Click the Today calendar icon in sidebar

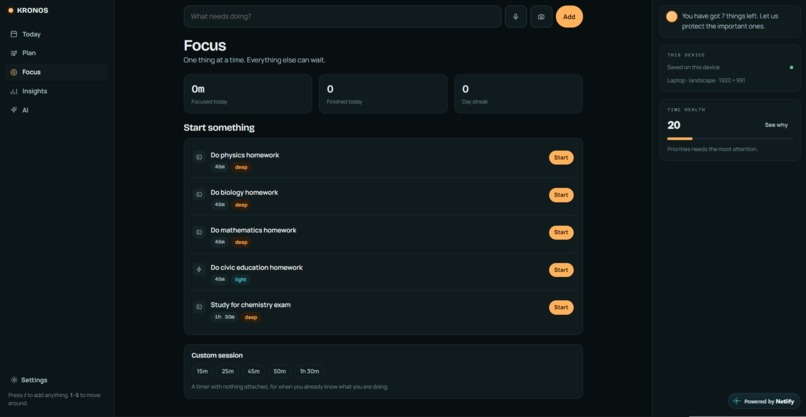tap(14, 34)
